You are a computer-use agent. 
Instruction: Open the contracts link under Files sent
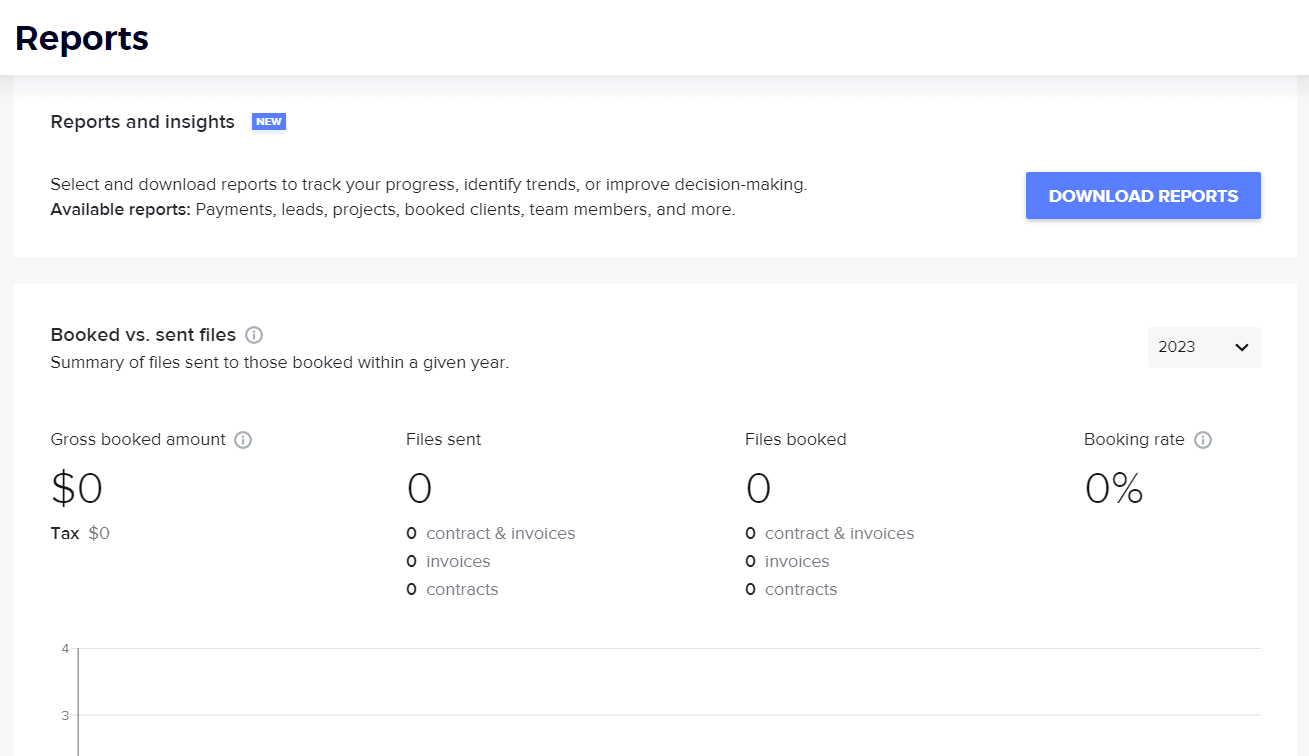point(462,589)
